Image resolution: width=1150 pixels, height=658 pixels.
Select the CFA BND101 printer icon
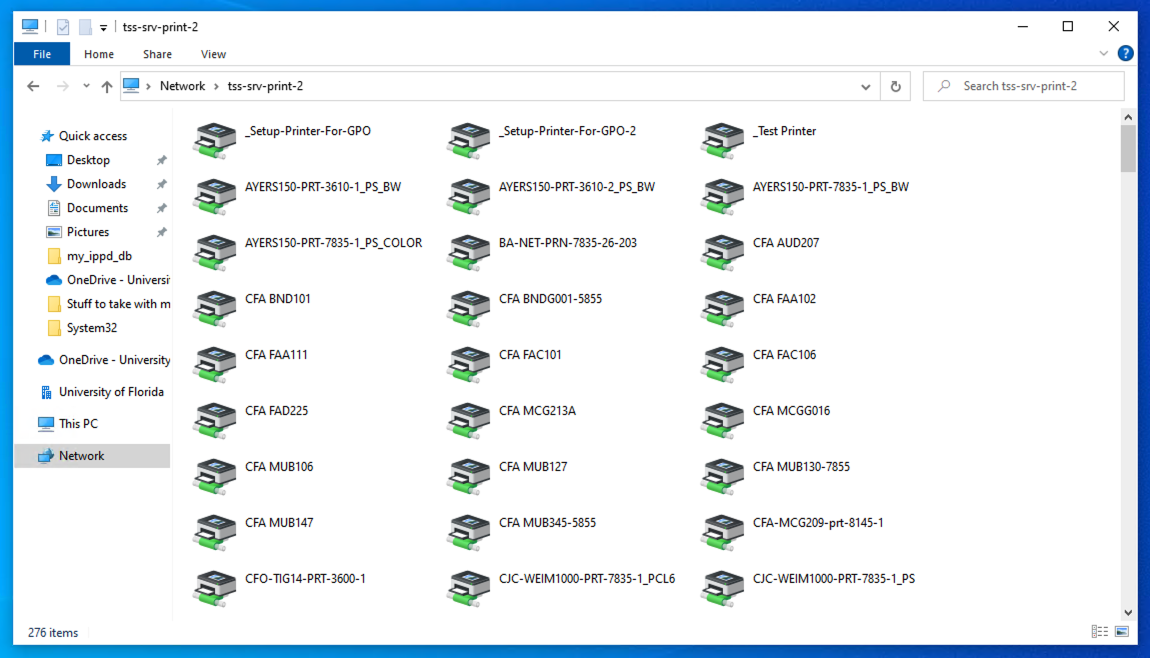(214, 308)
